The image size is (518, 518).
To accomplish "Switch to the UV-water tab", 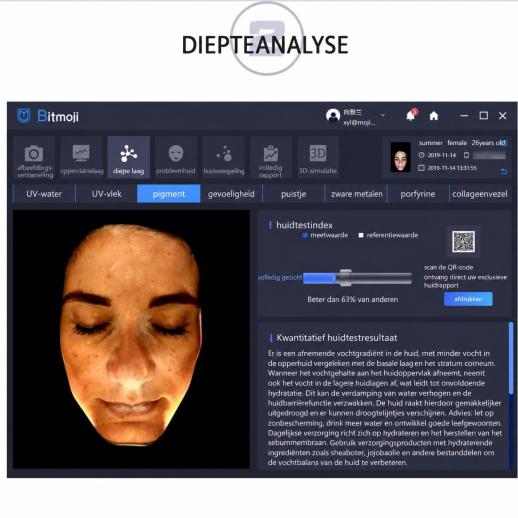I will coord(44,194).
